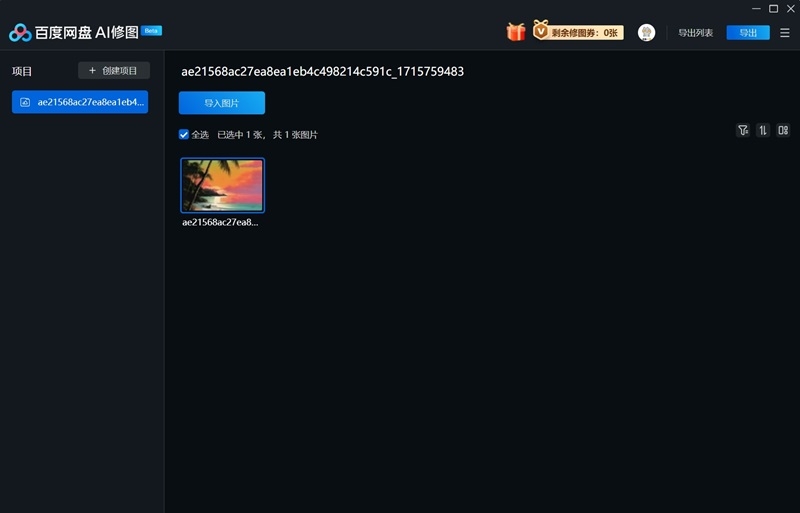Click the project title ae21568ac27ea8ea1eb4c498214c591c_1715759483
The height and width of the screenshot is (513, 800).
322,71
